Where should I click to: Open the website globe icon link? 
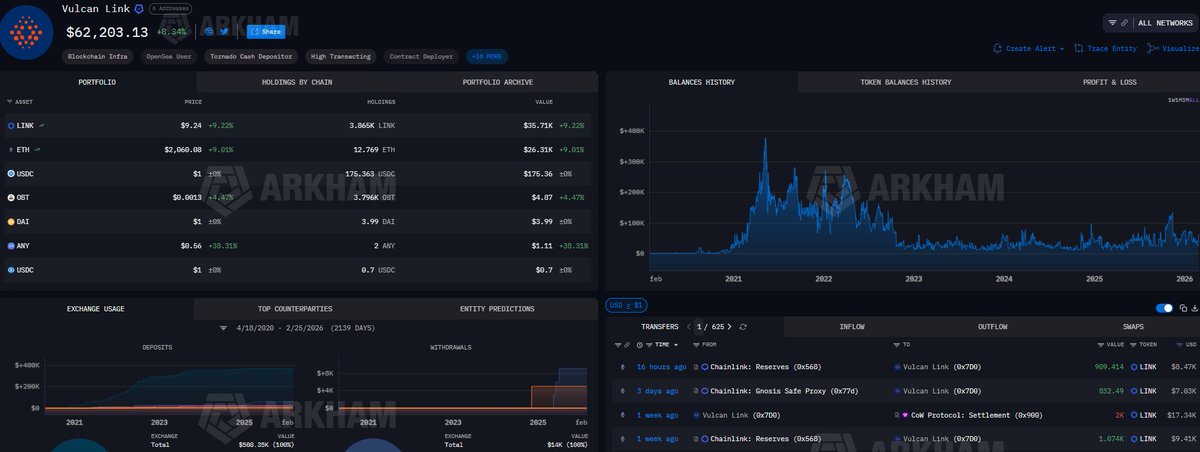(x=209, y=31)
